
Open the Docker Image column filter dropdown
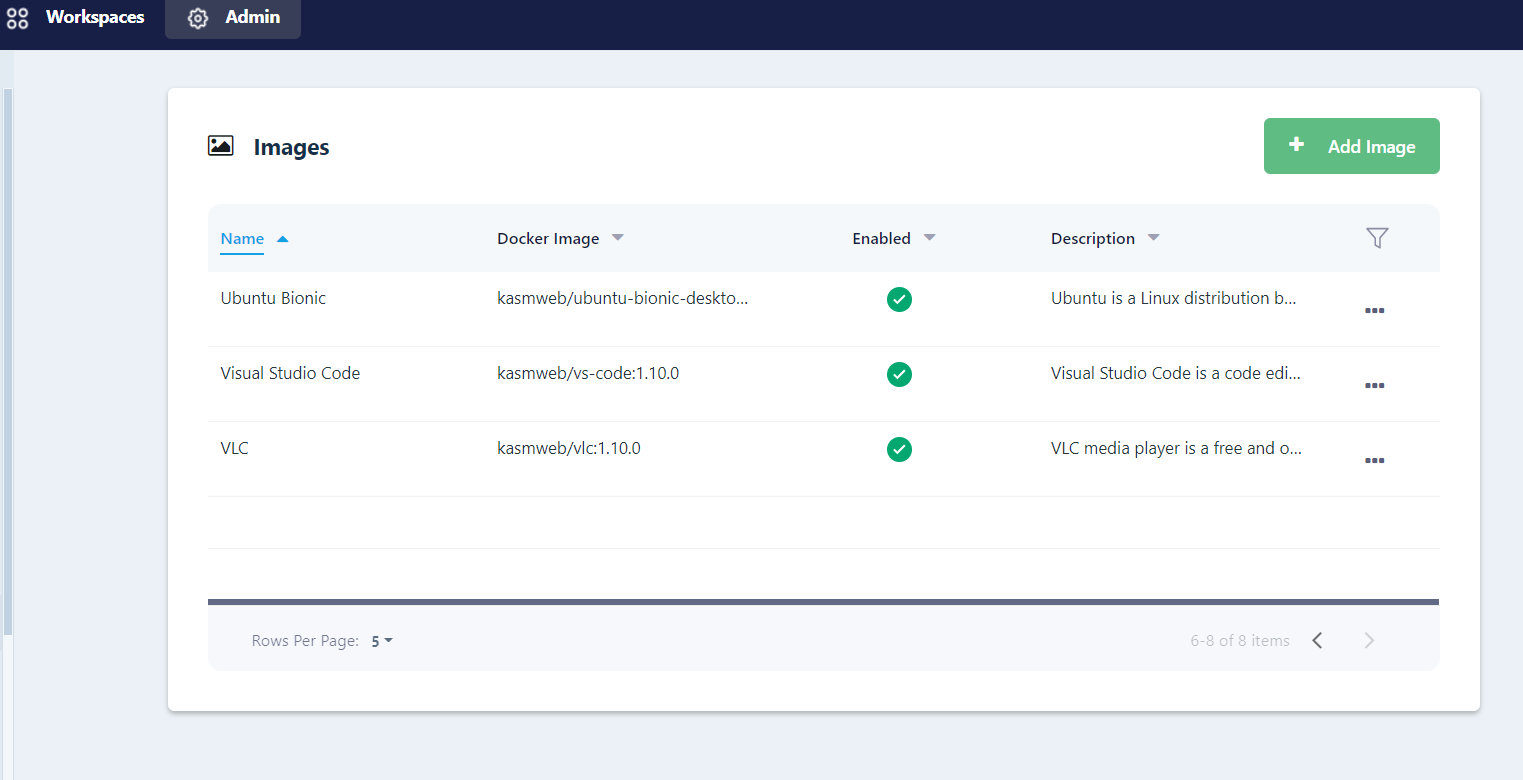(x=618, y=238)
